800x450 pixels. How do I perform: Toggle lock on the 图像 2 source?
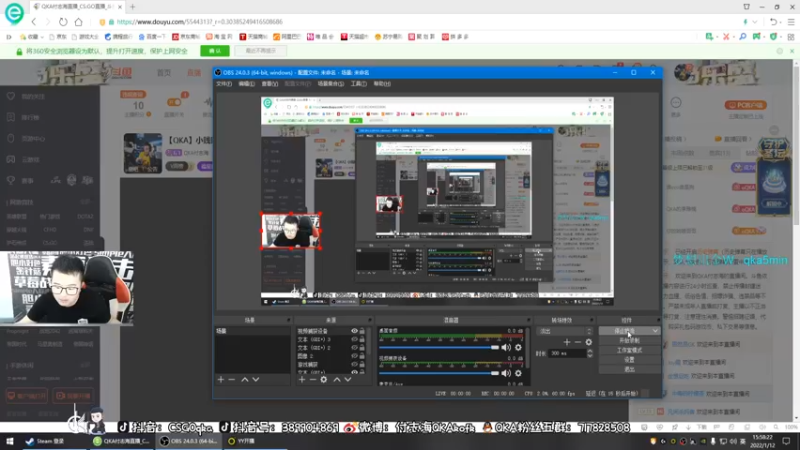362,356
